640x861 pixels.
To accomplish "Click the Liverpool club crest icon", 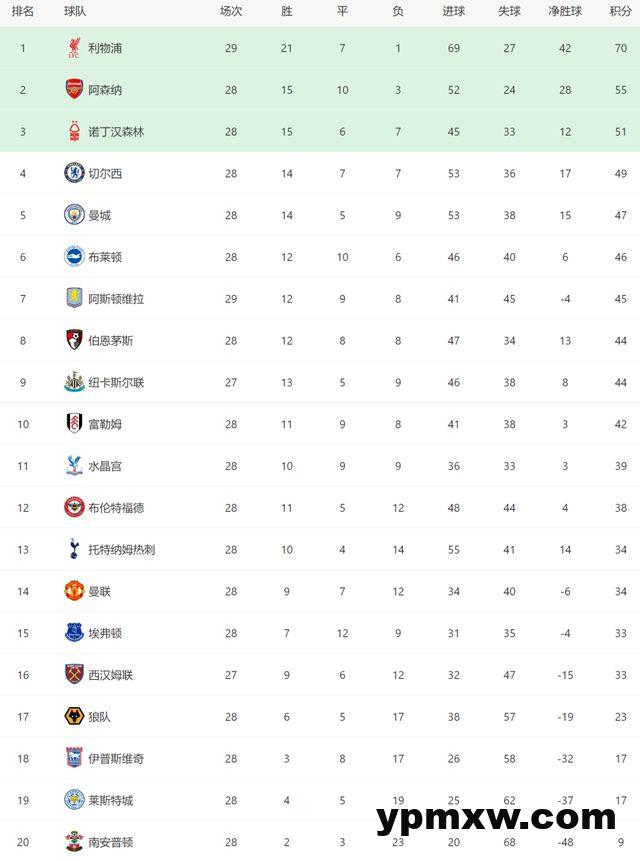I will click(74, 48).
